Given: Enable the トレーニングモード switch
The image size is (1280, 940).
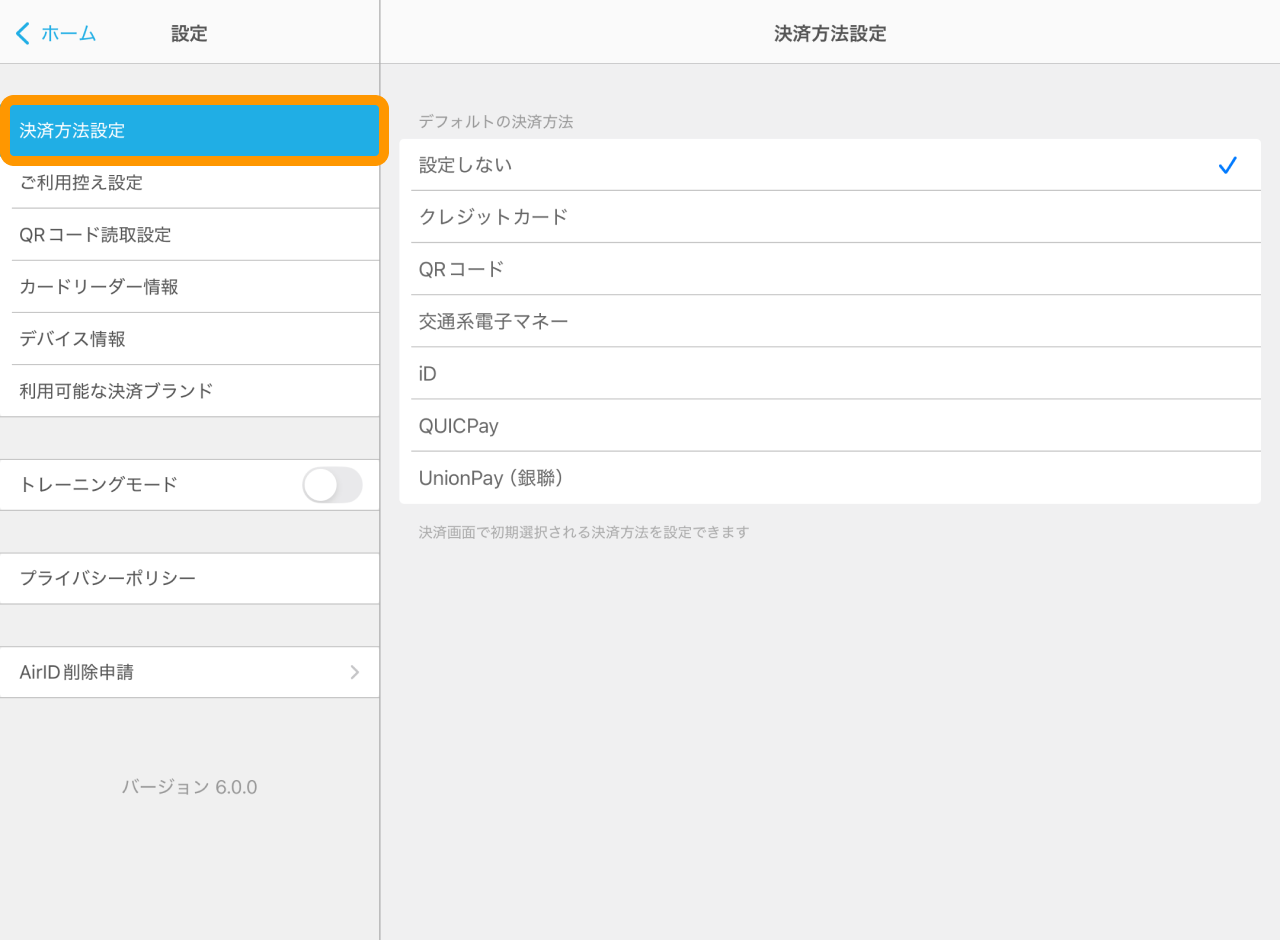Looking at the screenshot, I should click(x=332, y=484).
